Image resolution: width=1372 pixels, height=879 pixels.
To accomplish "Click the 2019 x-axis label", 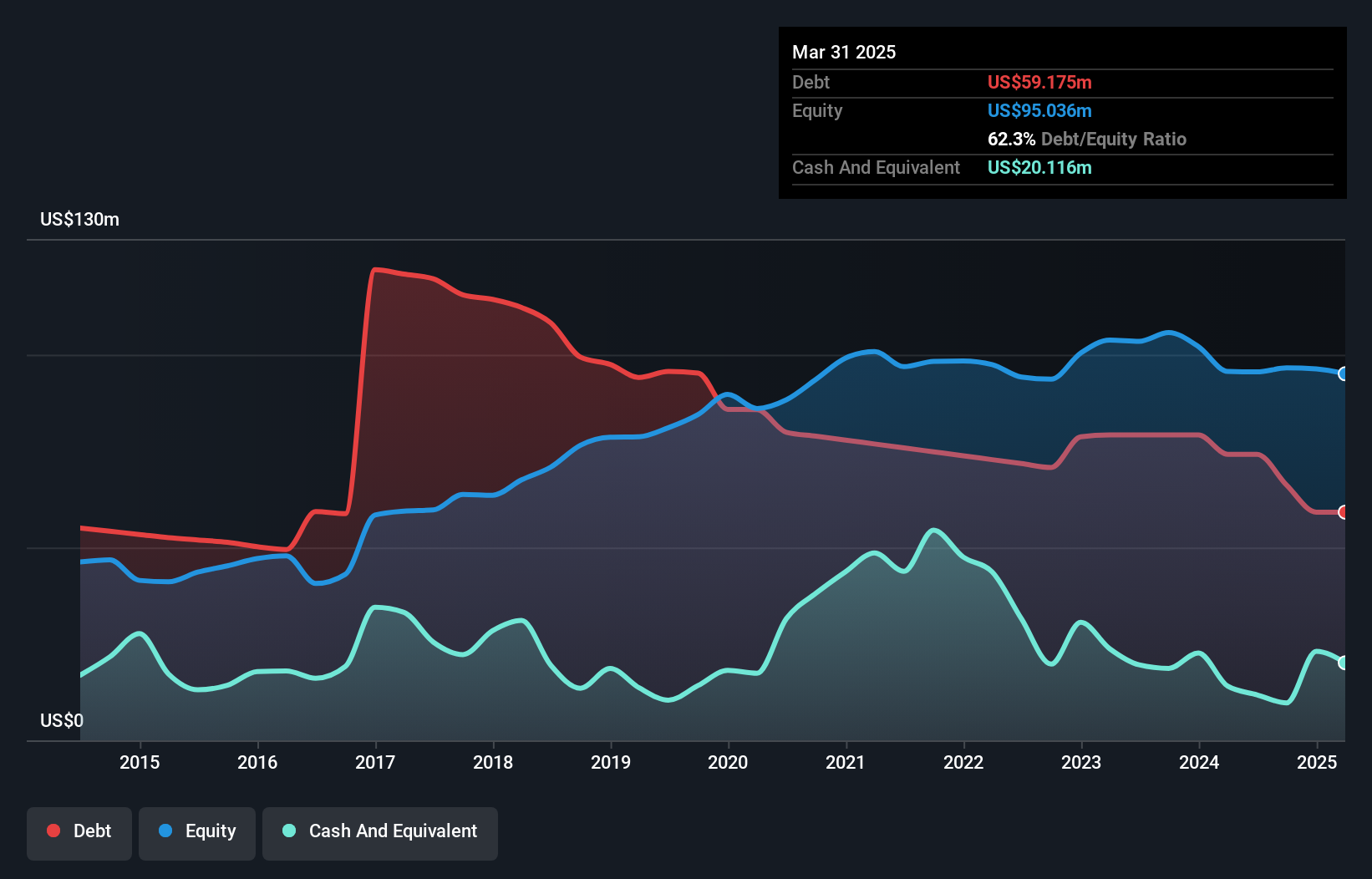I will tap(611, 762).
